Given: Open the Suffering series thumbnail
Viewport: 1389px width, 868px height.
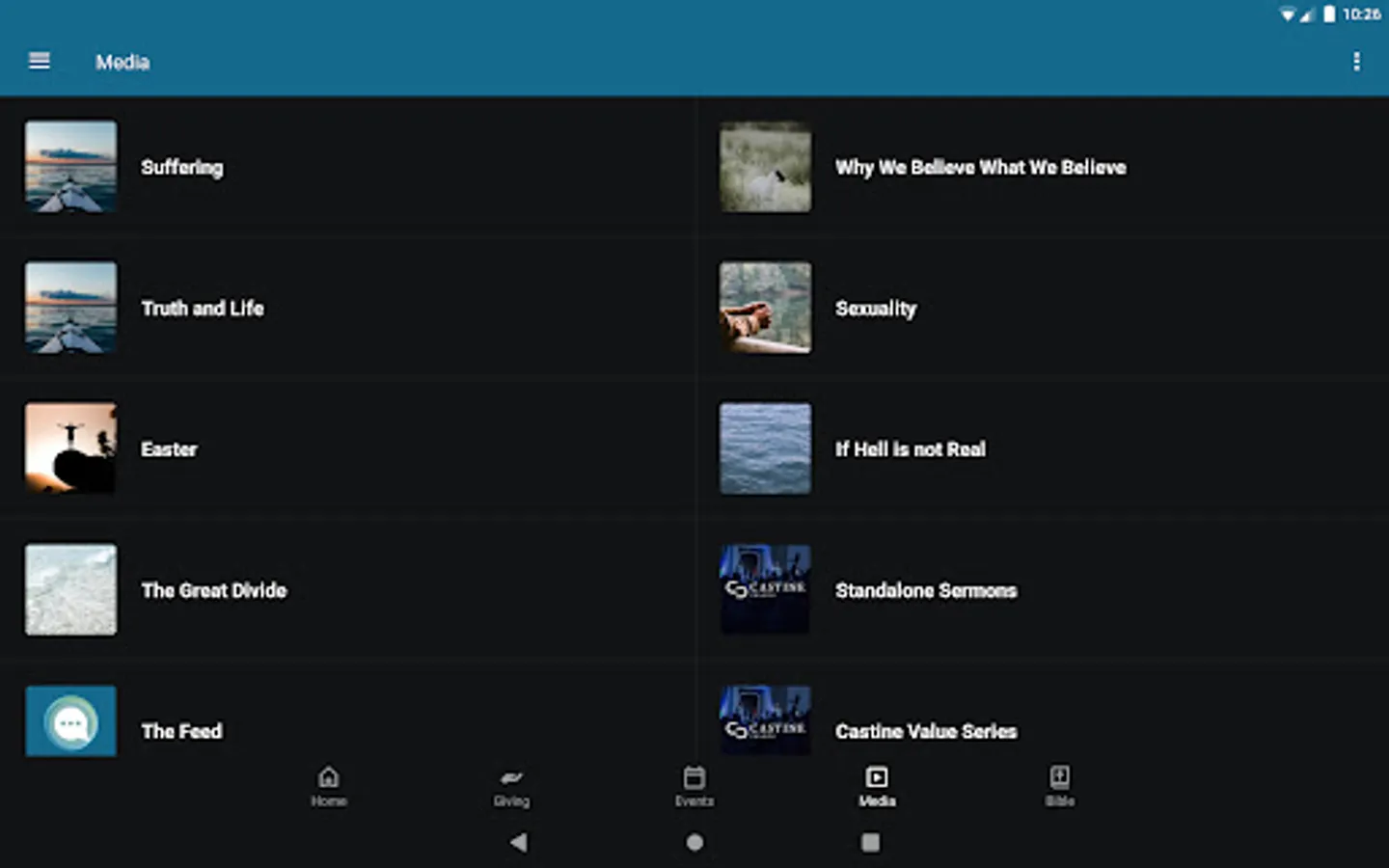Looking at the screenshot, I should tap(71, 167).
